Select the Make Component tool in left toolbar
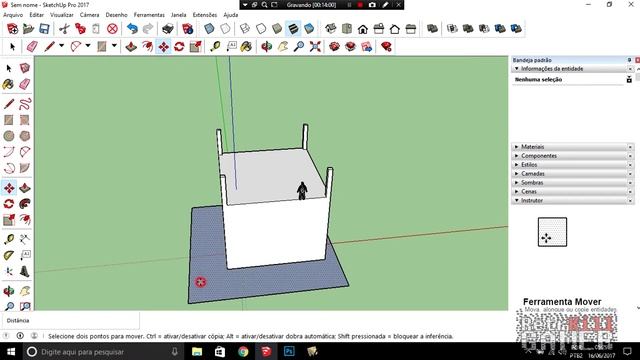Viewport: 640px width, 360px height. (x=24, y=68)
